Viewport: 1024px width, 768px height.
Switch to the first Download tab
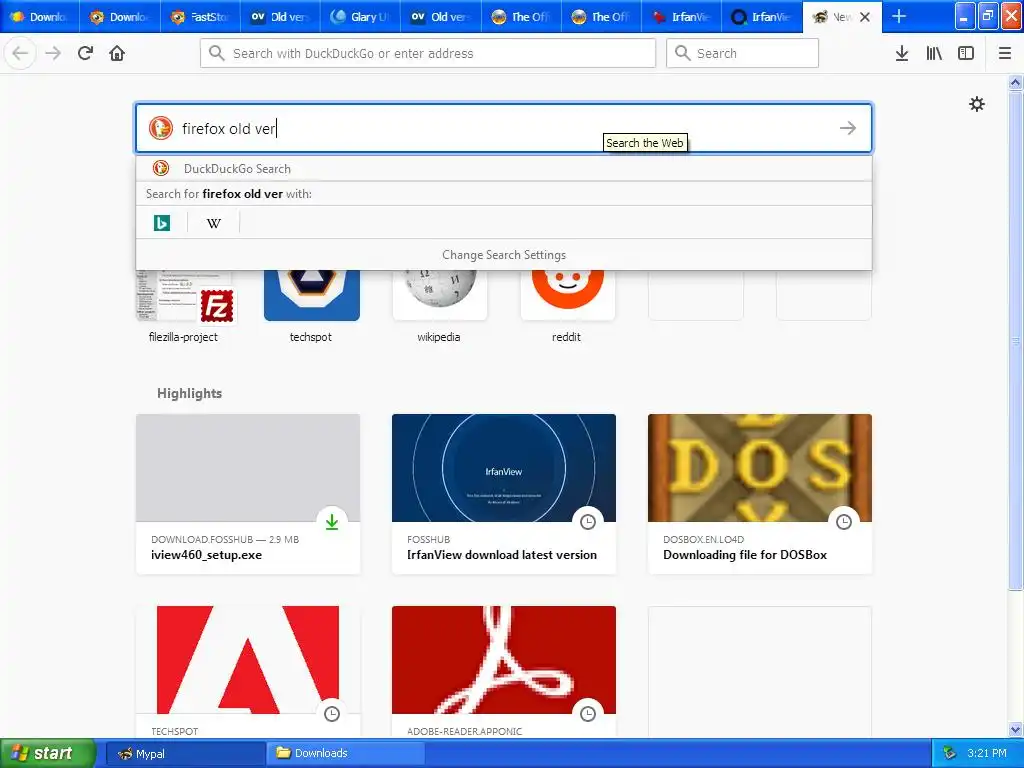click(x=40, y=17)
